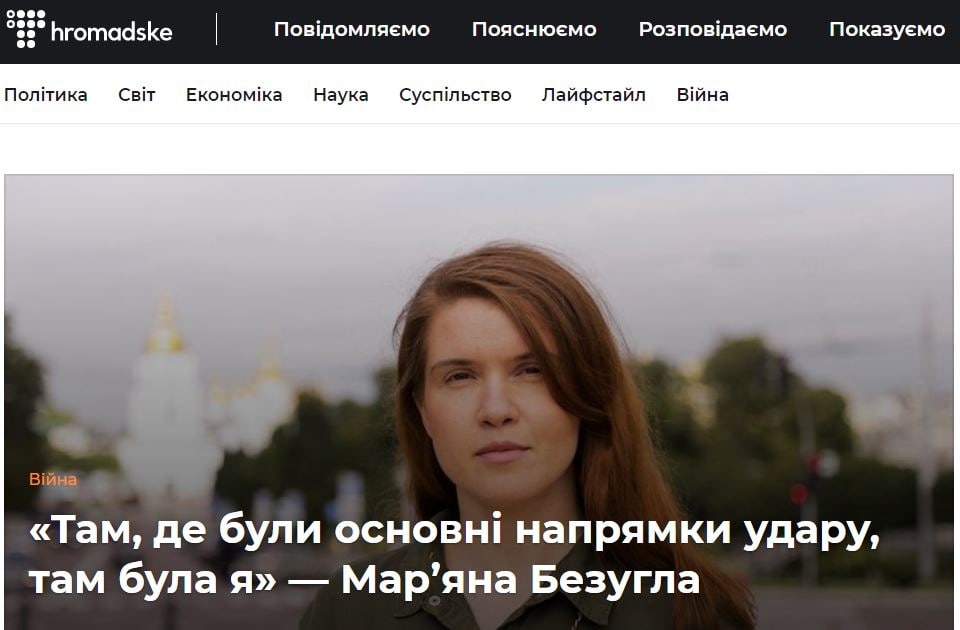Image resolution: width=960 pixels, height=630 pixels.
Task: Click the hromadske dotted logo icon
Action: click(x=26, y=29)
